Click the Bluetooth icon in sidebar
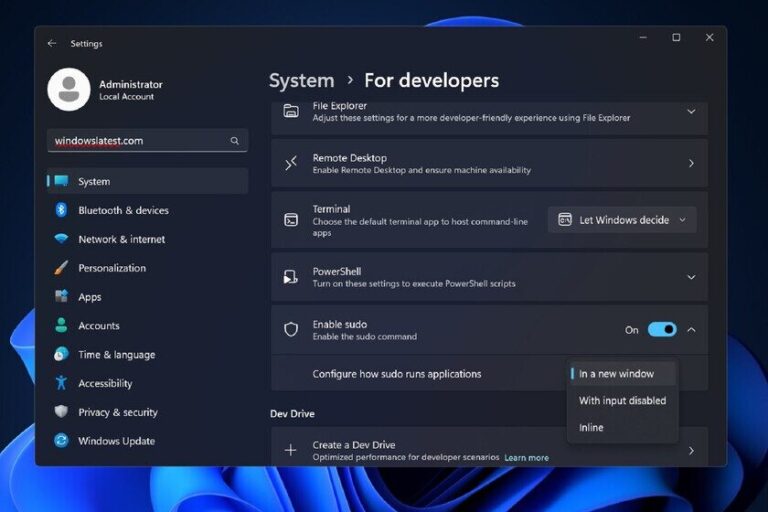Image resolution: width=768 pixels, height=512 pixels. [61, 210]
